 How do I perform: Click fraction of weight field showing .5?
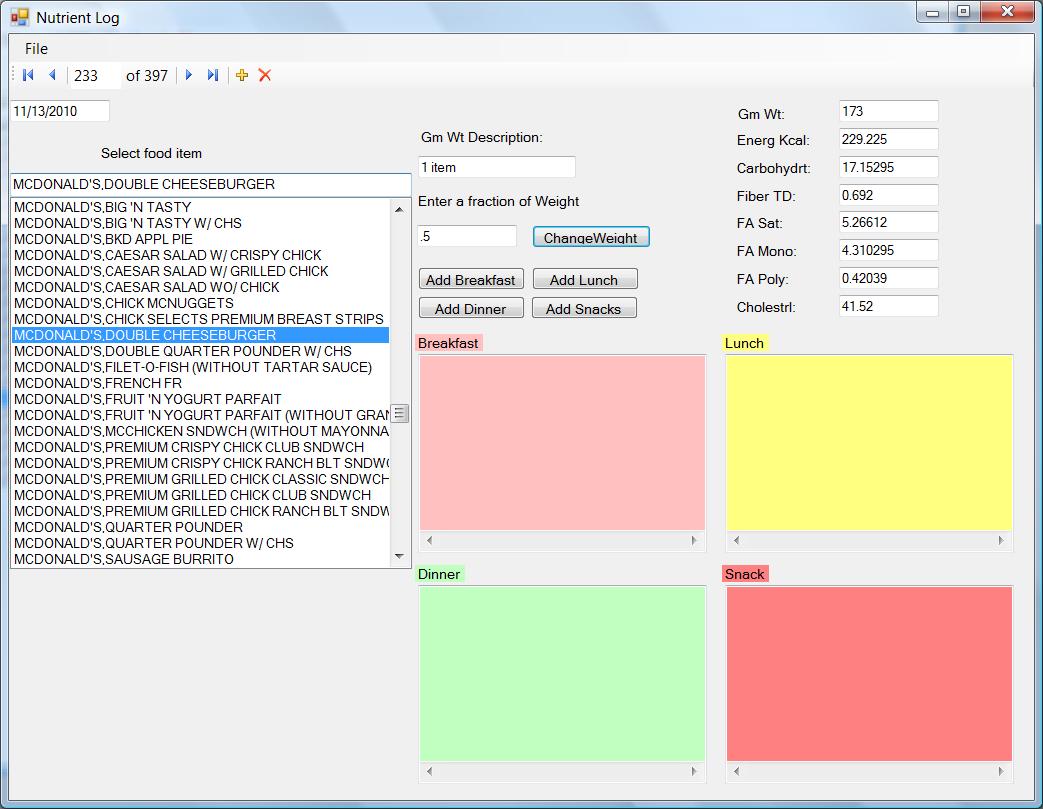pyautogui.click(x=467, y=236)
